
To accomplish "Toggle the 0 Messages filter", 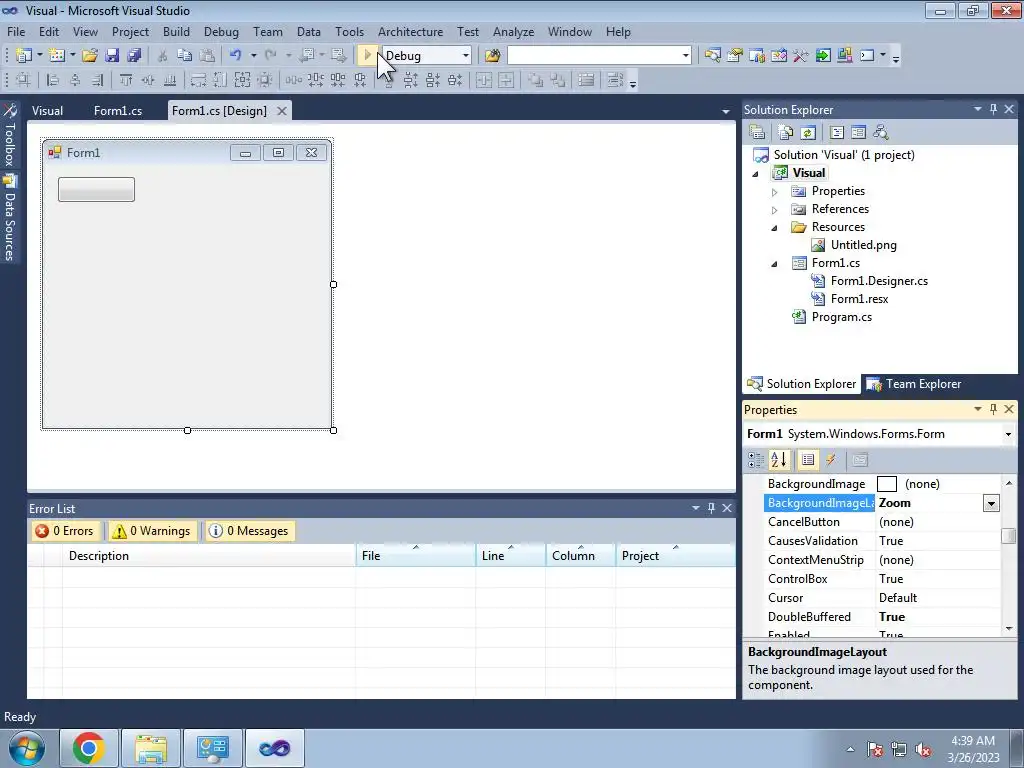I will [x=249, y=531].
